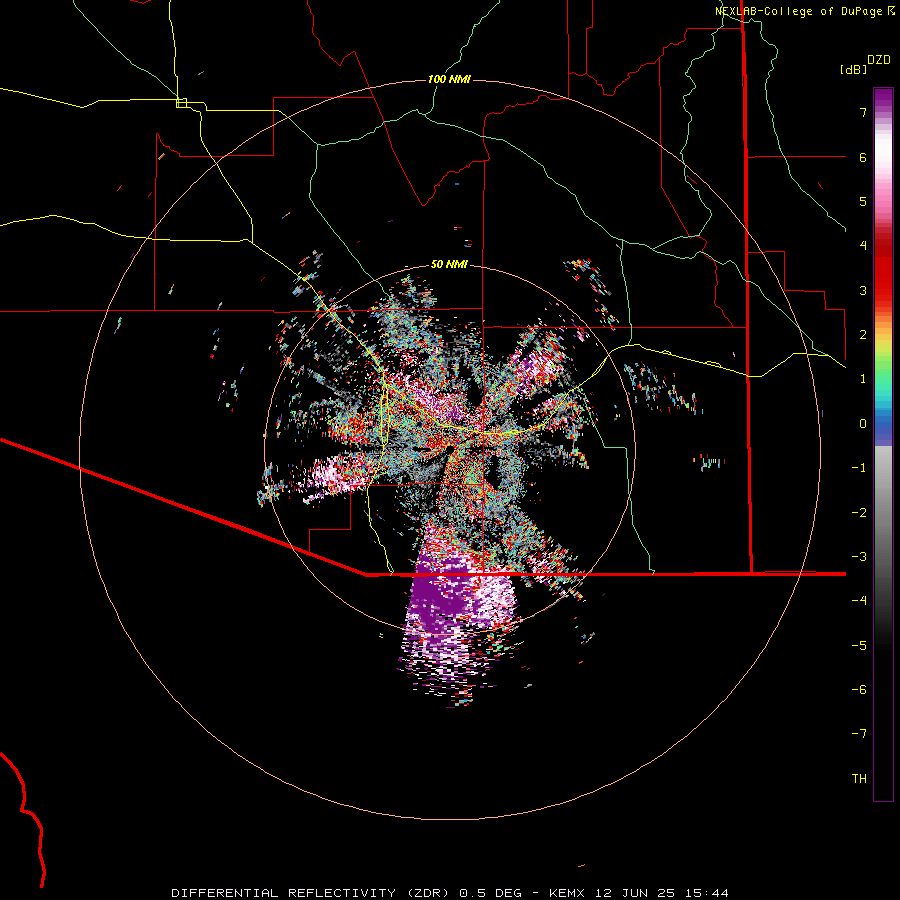The width and height of the screenshot is (900, 900).
Task: Click the 4 value on the legend
Action: (x=863, y=246)
